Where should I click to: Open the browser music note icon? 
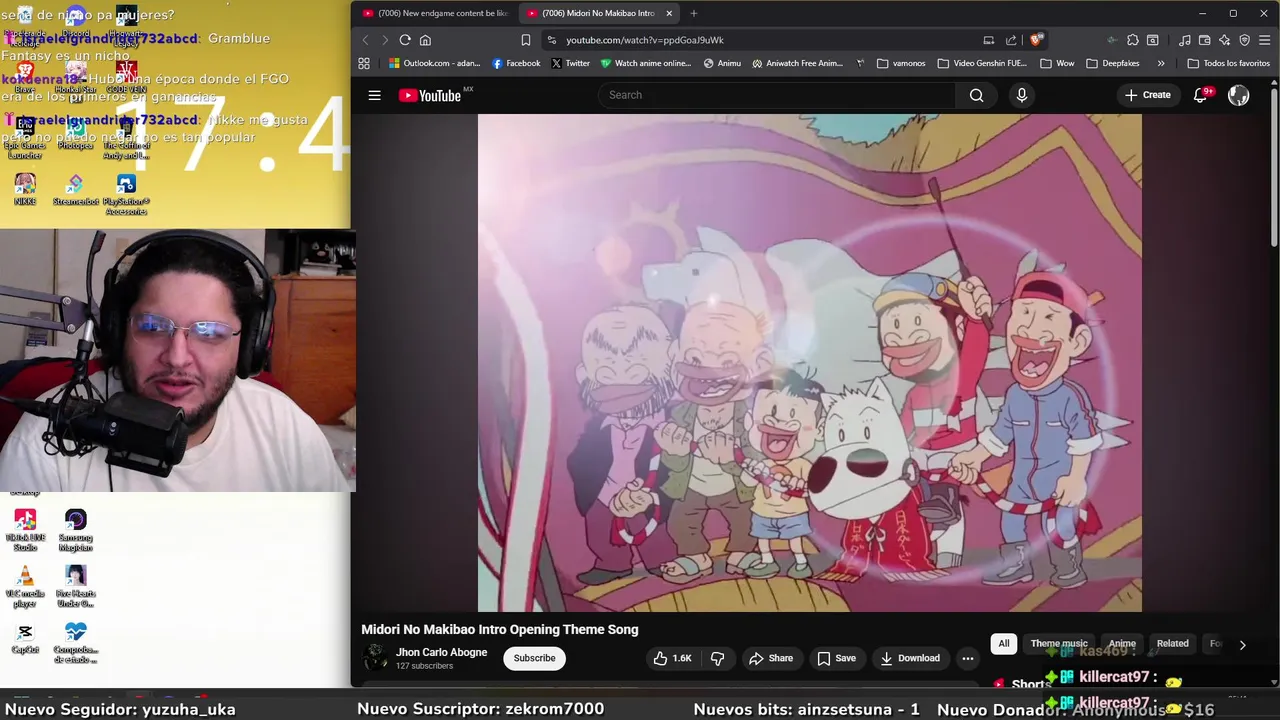(x=1185, y=40)
